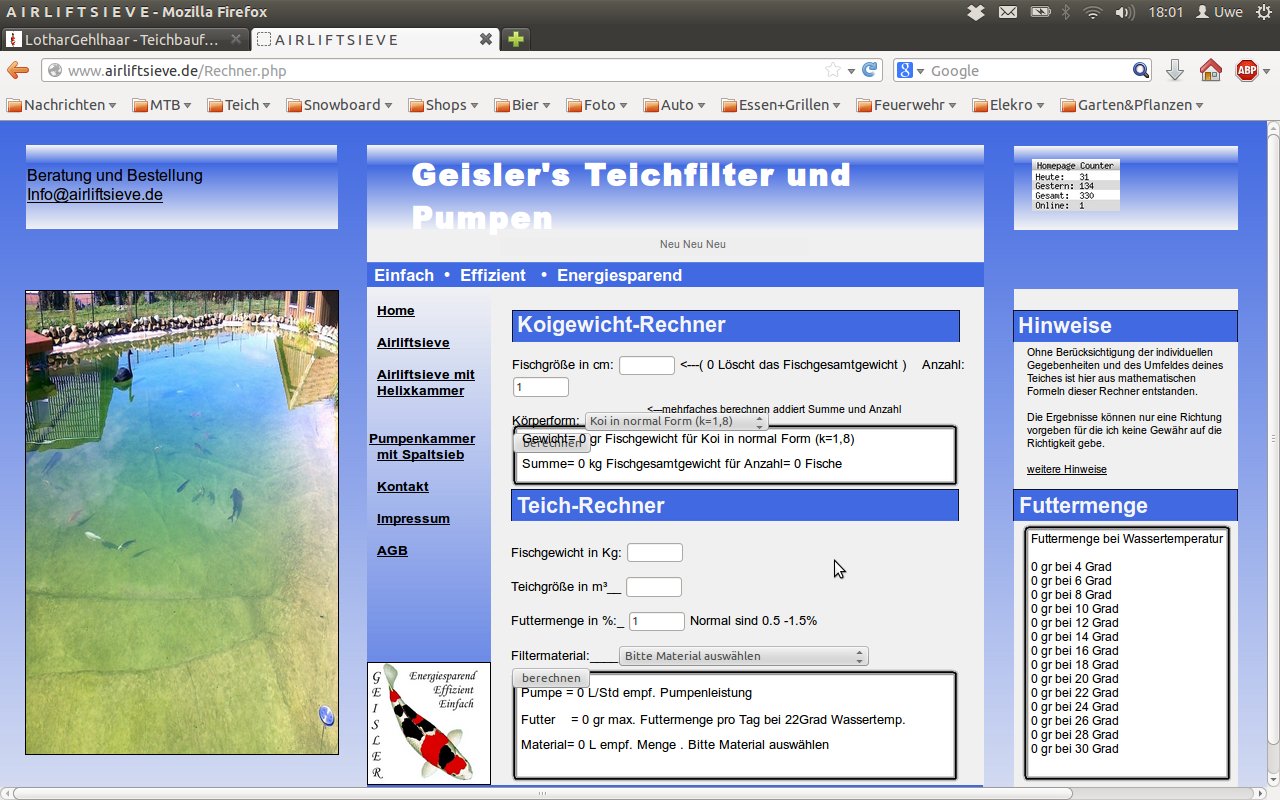Bookmark this page with the star icon
This screenshot has height=800, width=1280.
pos(832,70)
